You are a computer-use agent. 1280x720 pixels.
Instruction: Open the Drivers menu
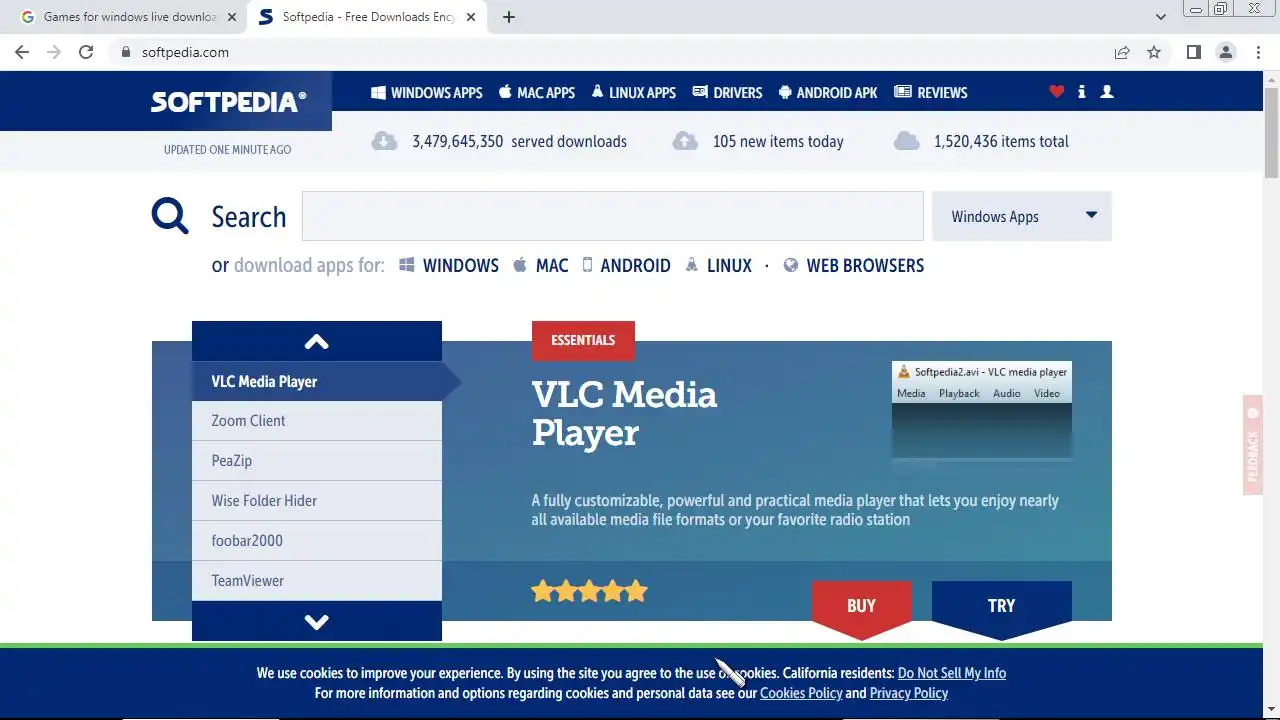pyautogui.click(x=728, y=92)
